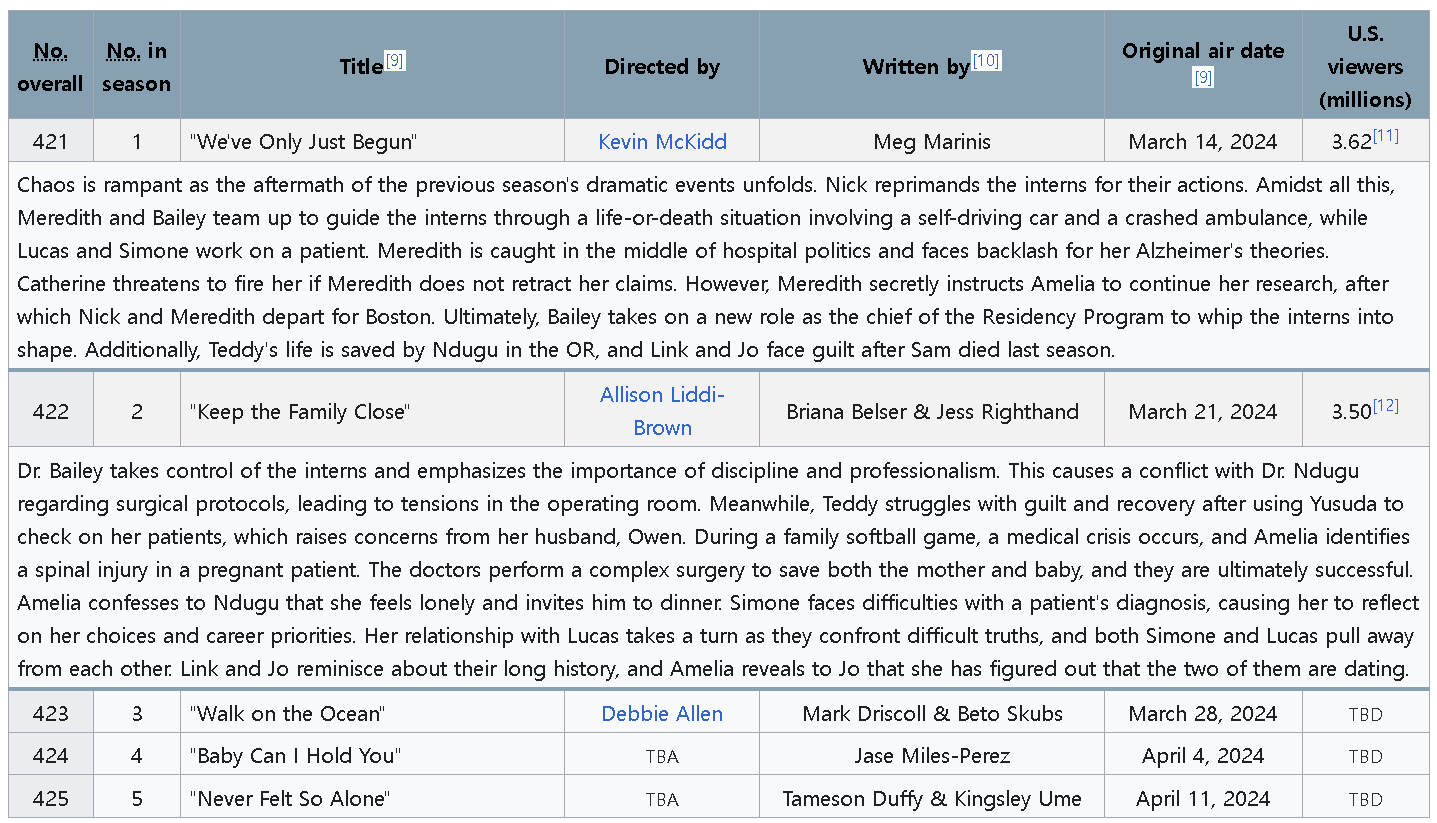Viewport: 1437px width, 823px height.
Task: Click reference [9] under Original air date
Action: 1203,78
